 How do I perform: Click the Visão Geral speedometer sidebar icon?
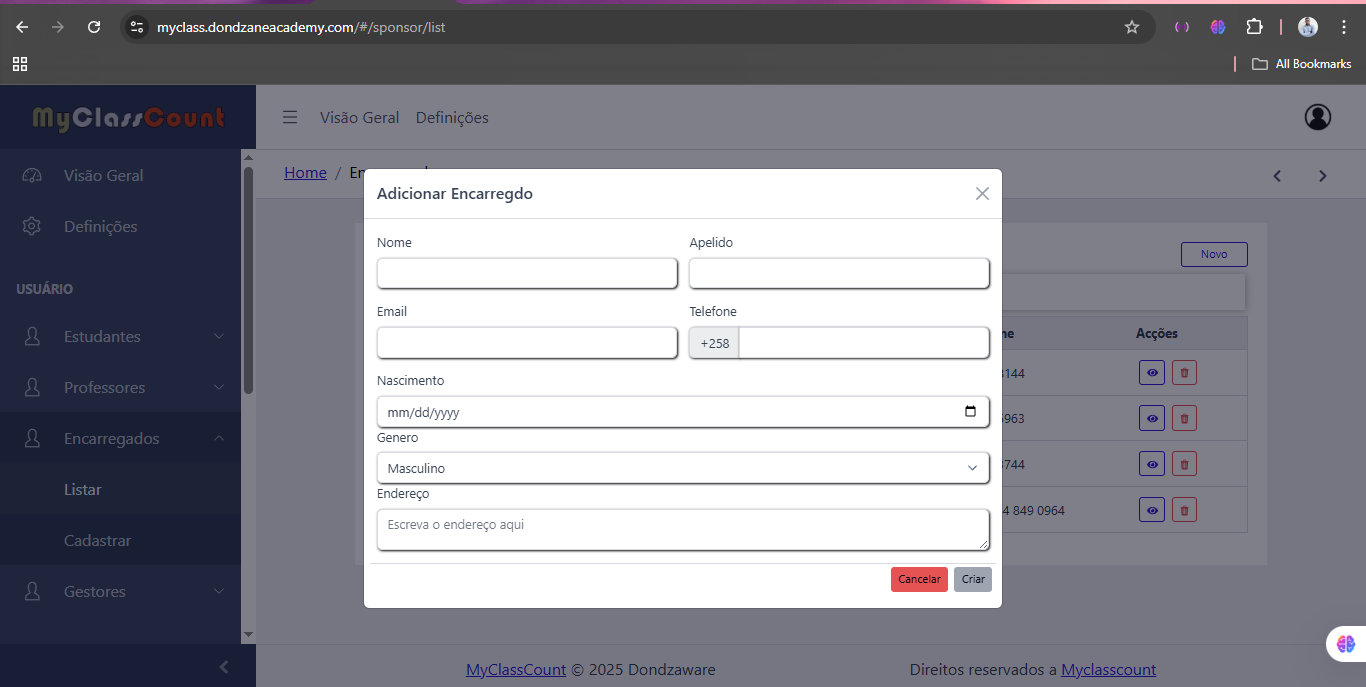(x=32, y=176)
